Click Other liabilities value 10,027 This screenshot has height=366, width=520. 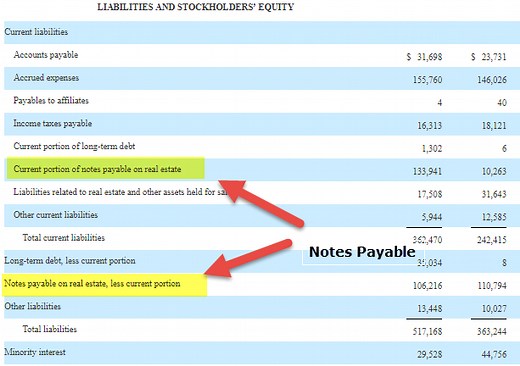click(x=494, y=309)
